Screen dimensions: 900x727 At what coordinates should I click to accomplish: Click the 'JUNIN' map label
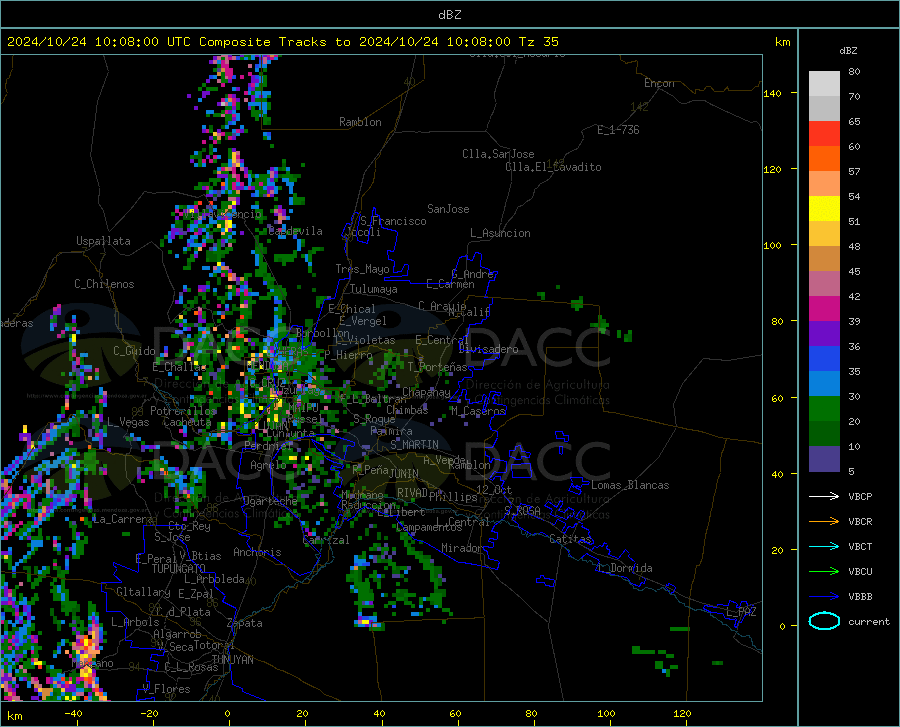[x=404, y=474]
